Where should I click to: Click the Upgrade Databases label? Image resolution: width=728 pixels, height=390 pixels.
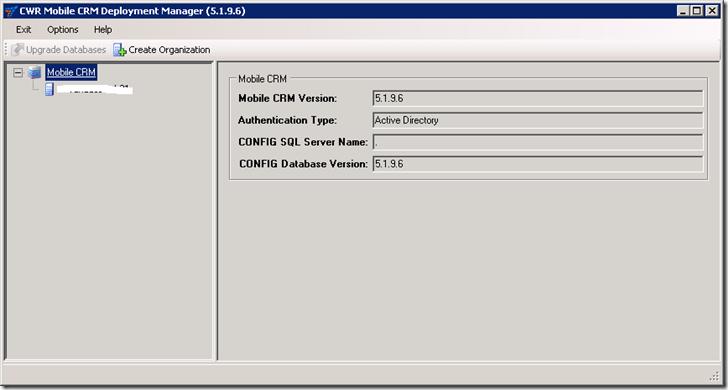coord(66,50)
